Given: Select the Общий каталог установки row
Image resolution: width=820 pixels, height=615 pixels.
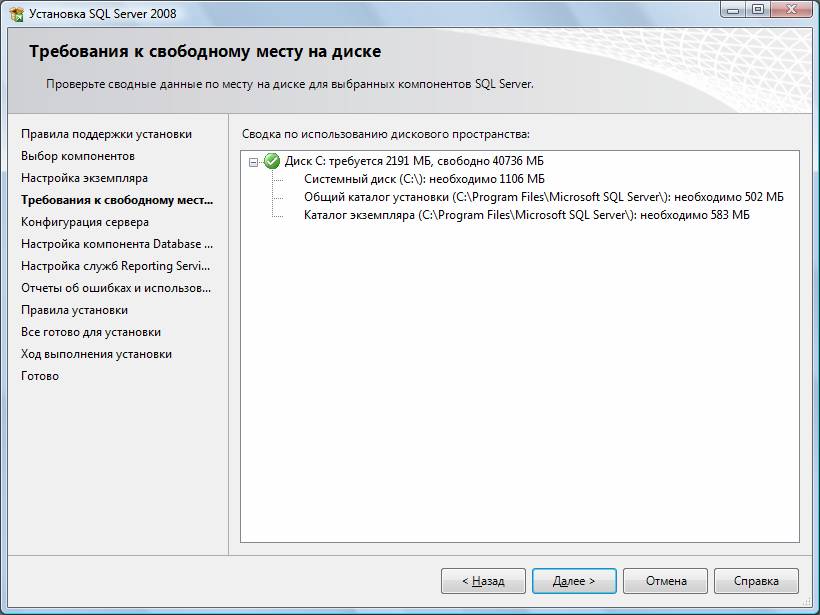Looking at the screenshot, I should [543, 197].
